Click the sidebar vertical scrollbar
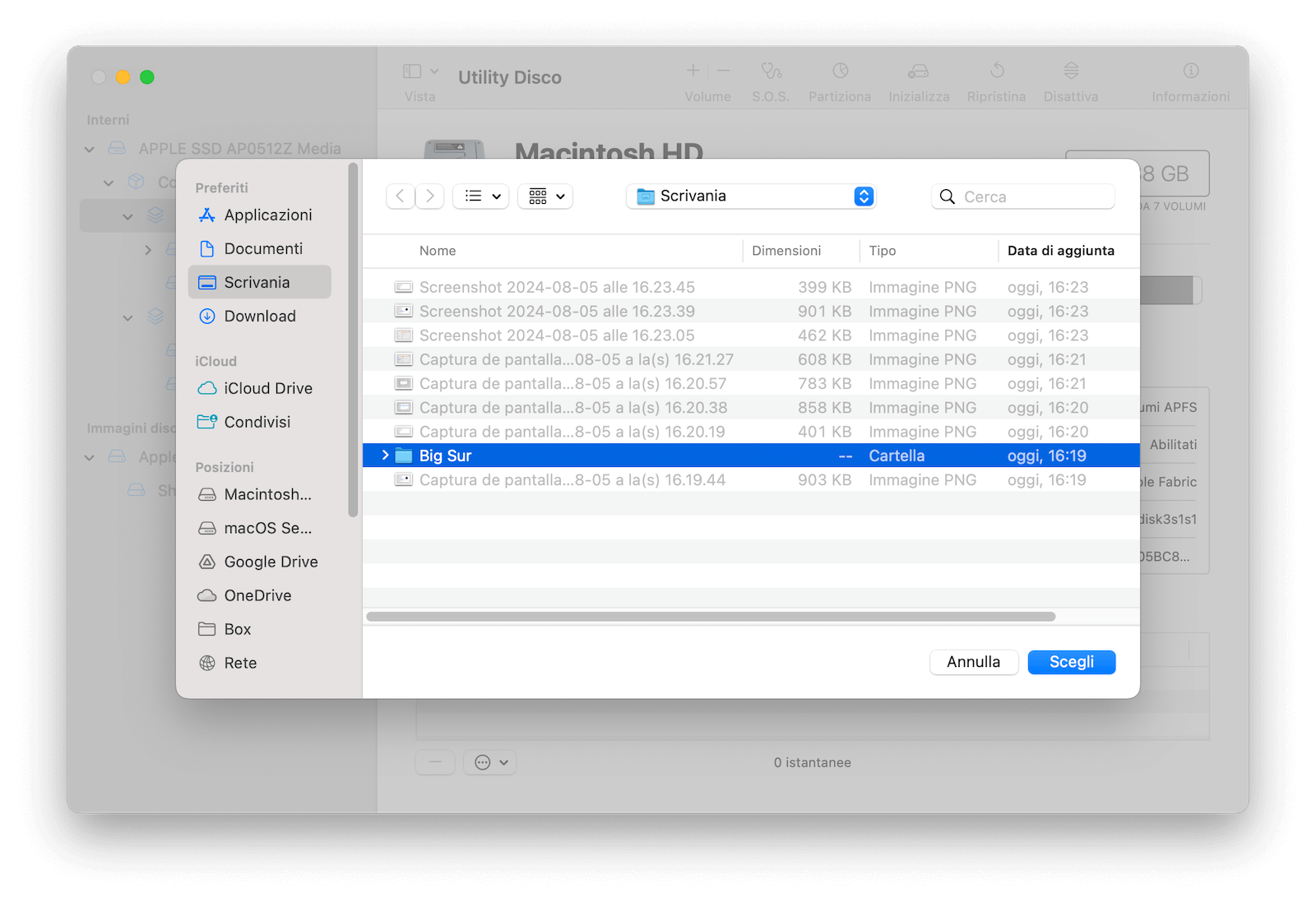1316x902 pixels. pos(353,340)
